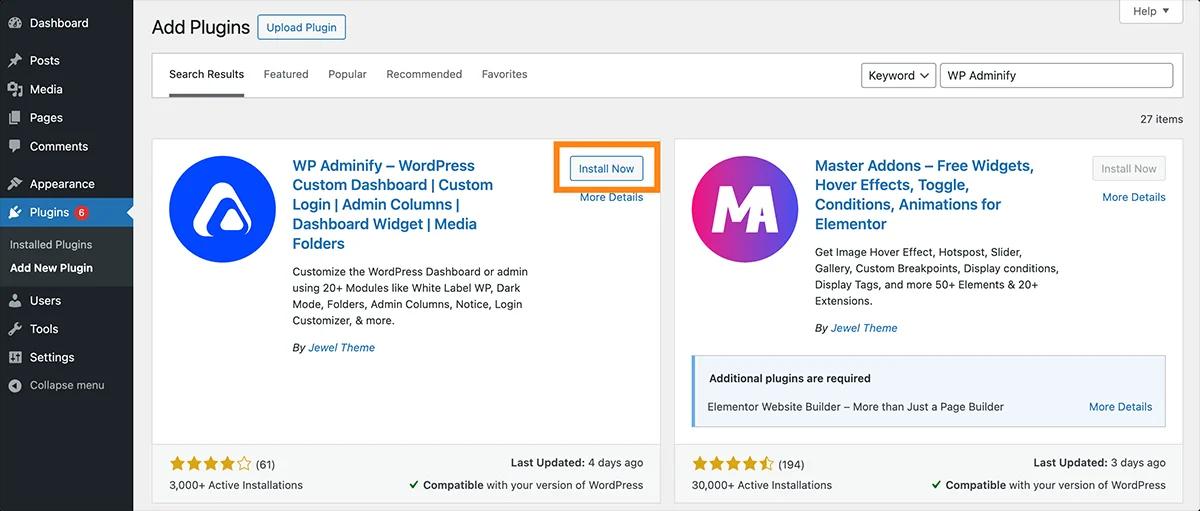The image size is (1200, 511).
Task: Switch to the Popular tab
Action: [x=347, y=74]
